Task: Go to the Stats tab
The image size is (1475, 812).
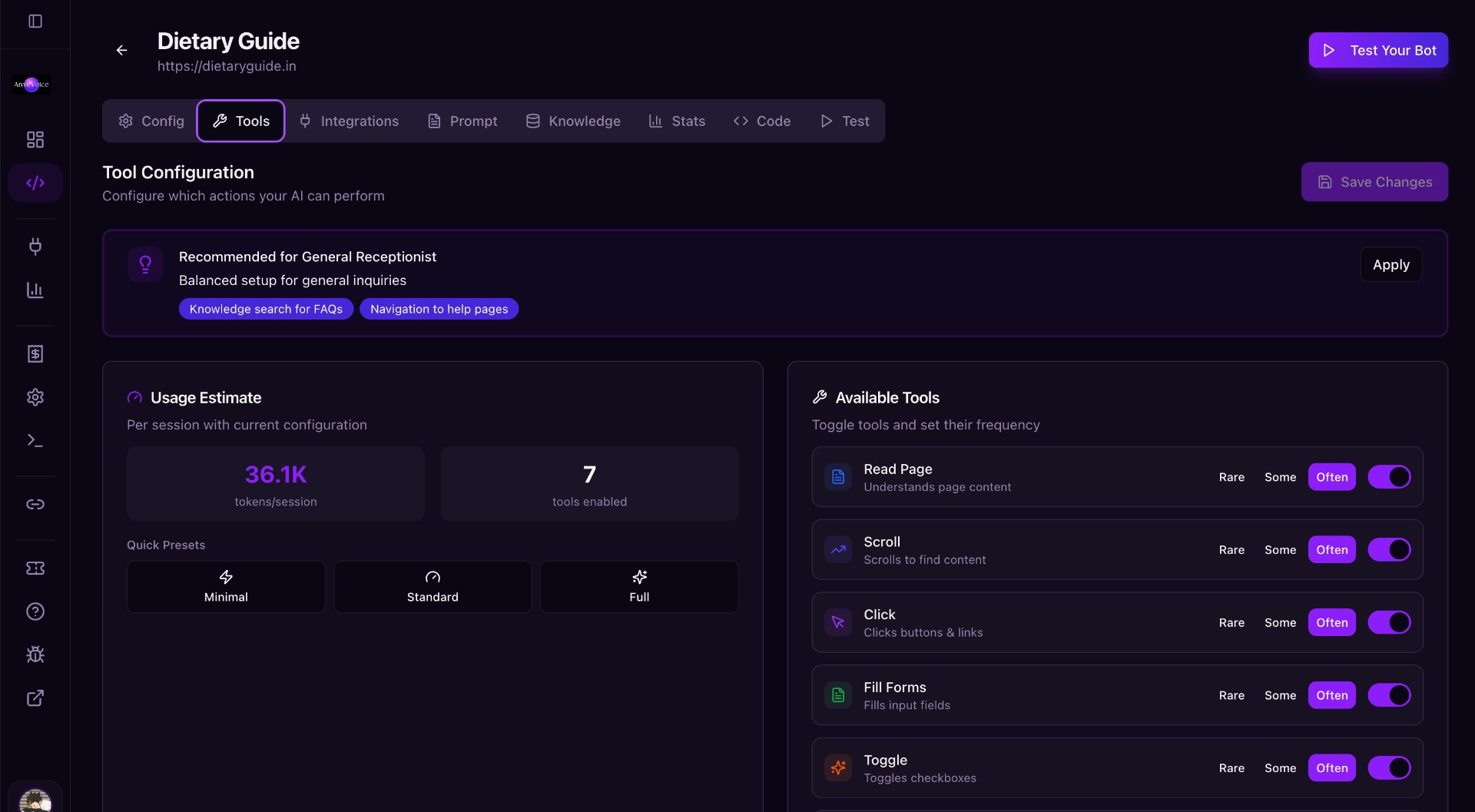Action: pyautogui.click(x=677, y=121)
